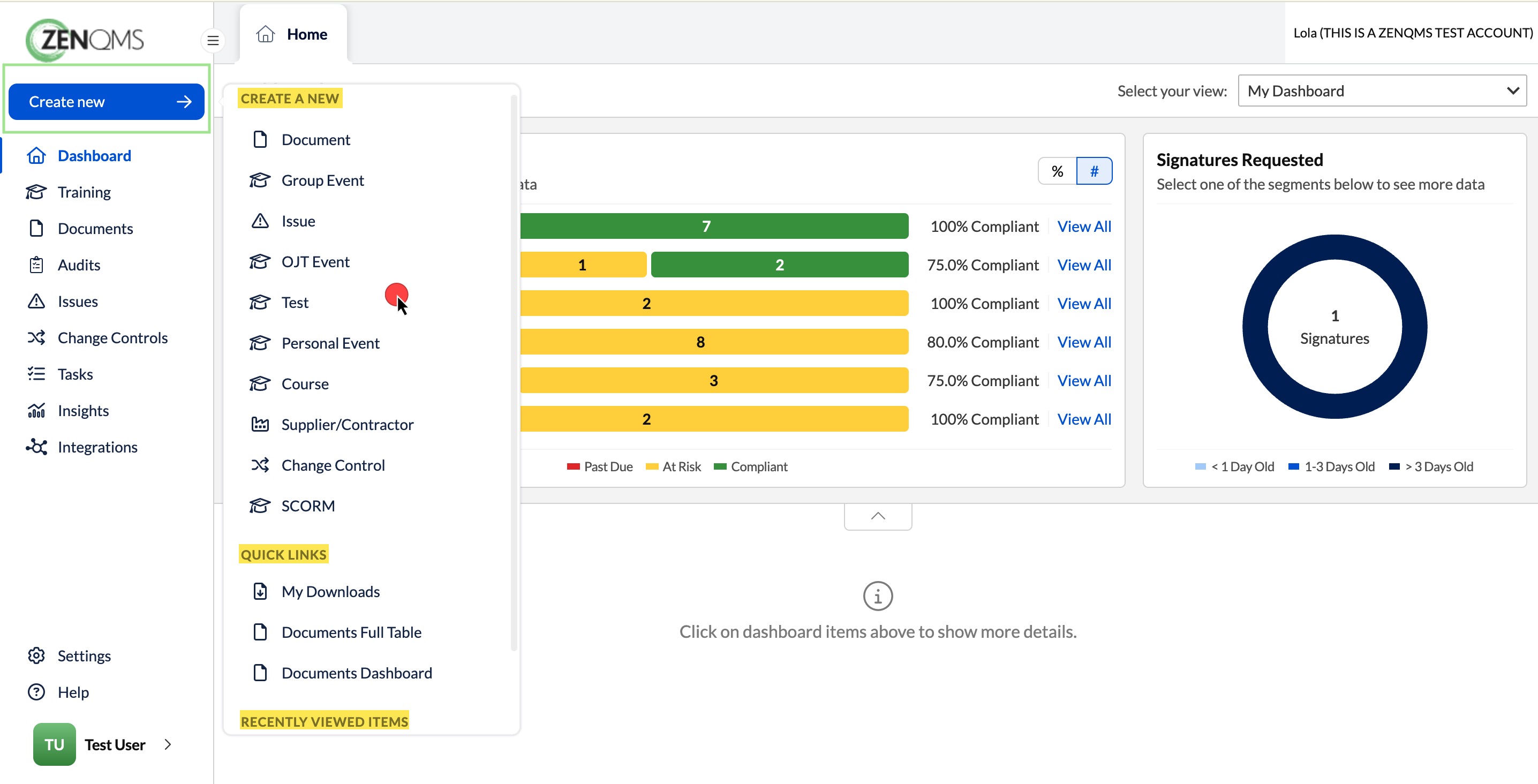Click the Audits clipboard icon
The height and width of the screenshot is (784, 1538).
[36, 265]
